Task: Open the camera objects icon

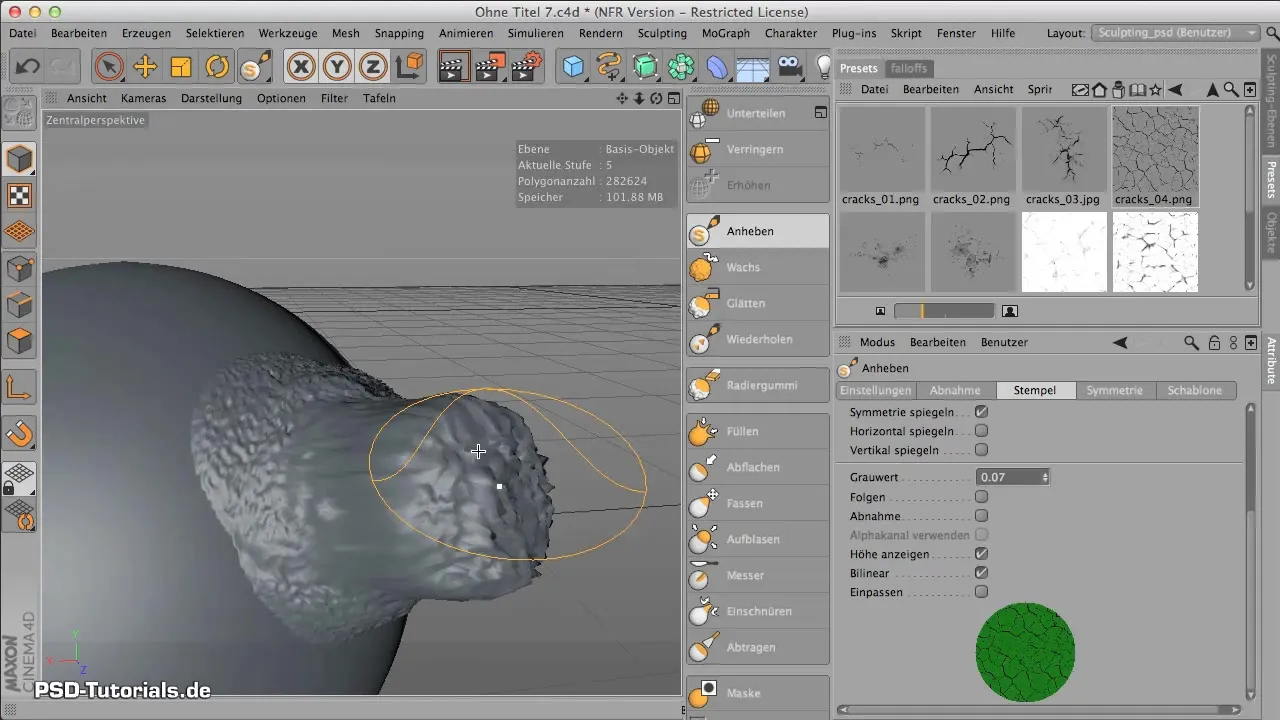Action: click(790, 67)
